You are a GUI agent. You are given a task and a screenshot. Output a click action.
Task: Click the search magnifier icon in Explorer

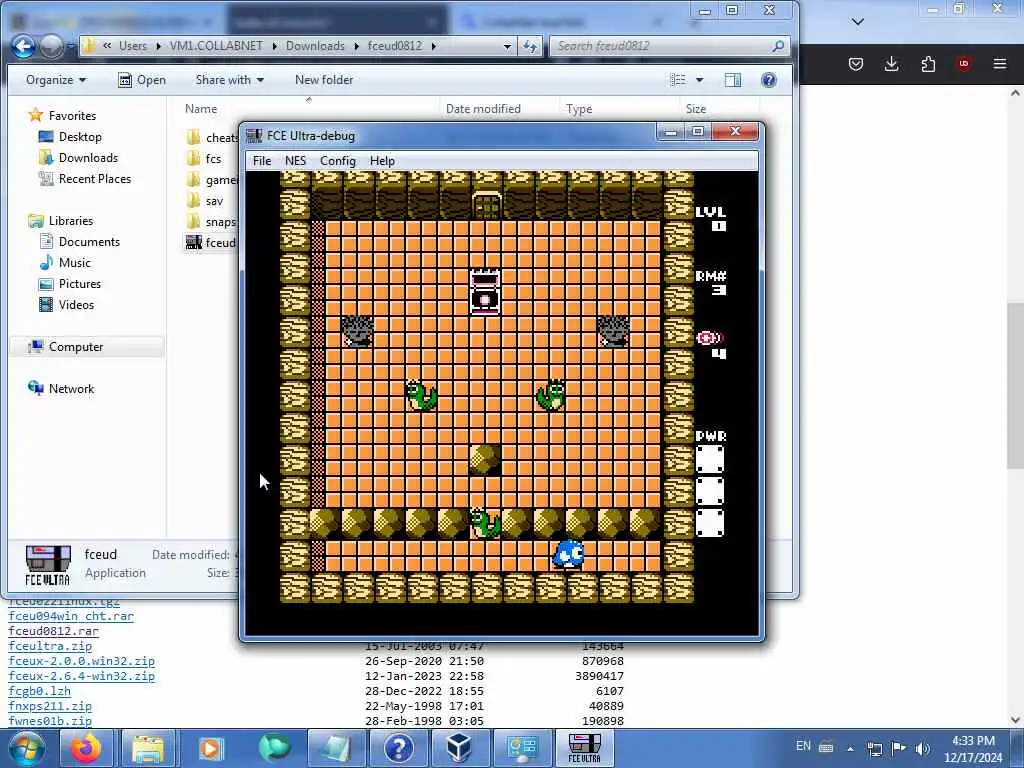778,46
